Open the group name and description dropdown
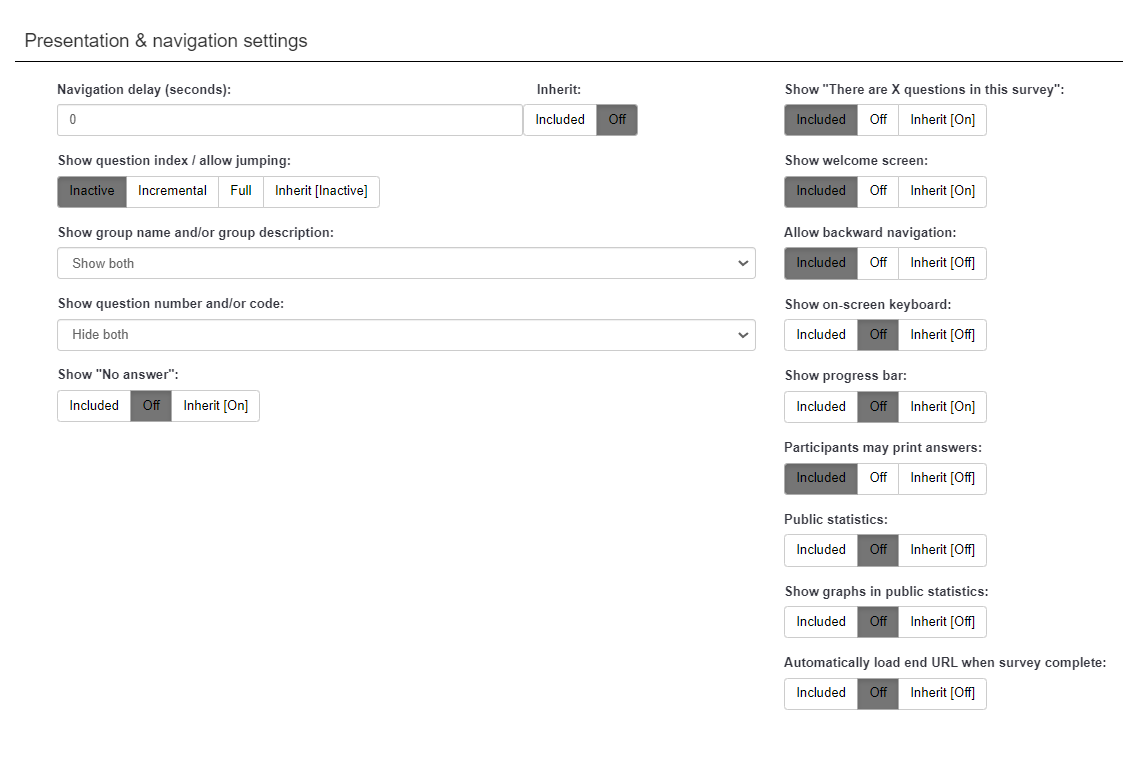 pos(406,263)
